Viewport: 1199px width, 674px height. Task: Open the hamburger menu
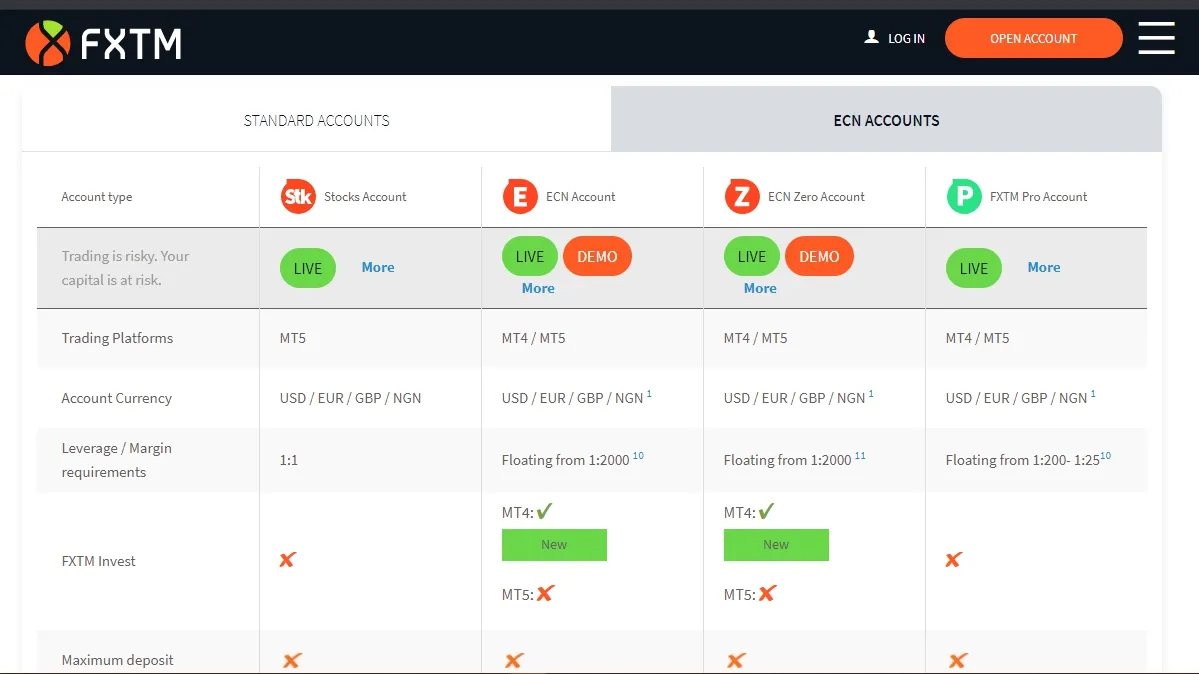pos(1156,38)
